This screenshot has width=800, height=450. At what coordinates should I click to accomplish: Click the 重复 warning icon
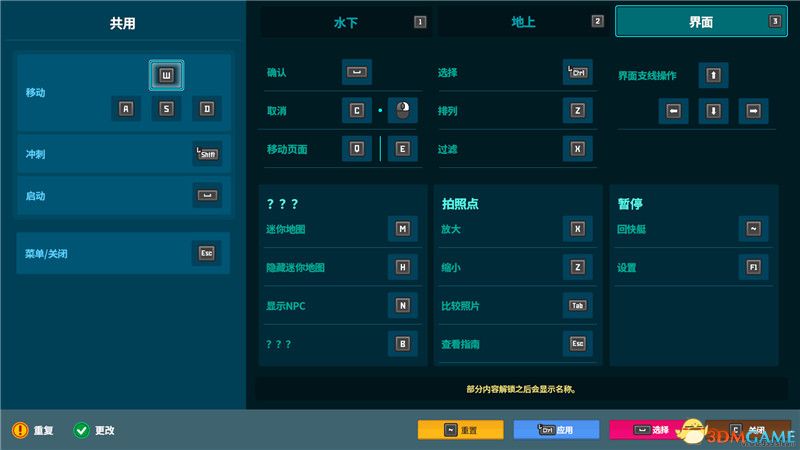tap(20, 430)
